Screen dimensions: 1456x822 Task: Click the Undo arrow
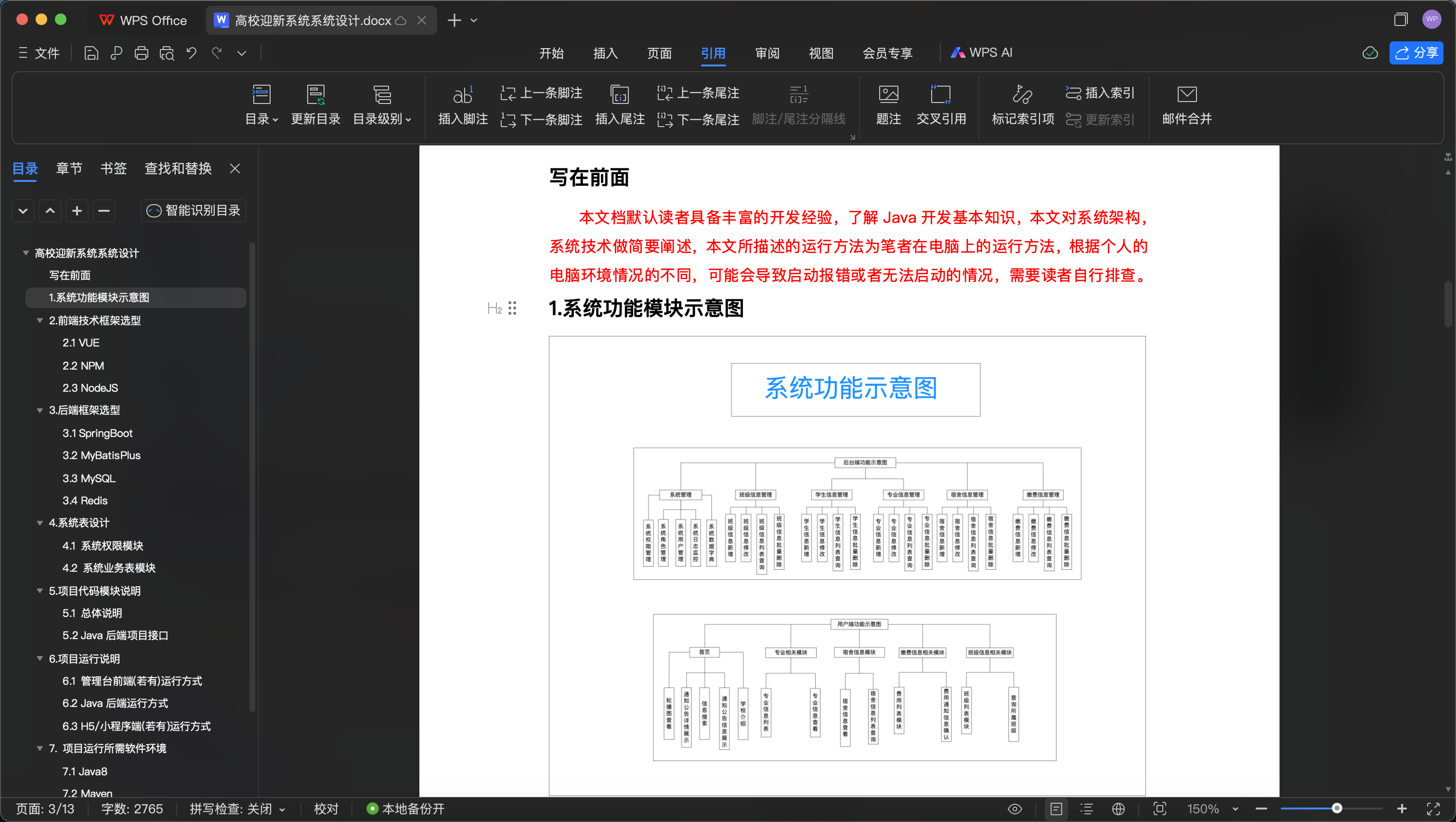192,53
